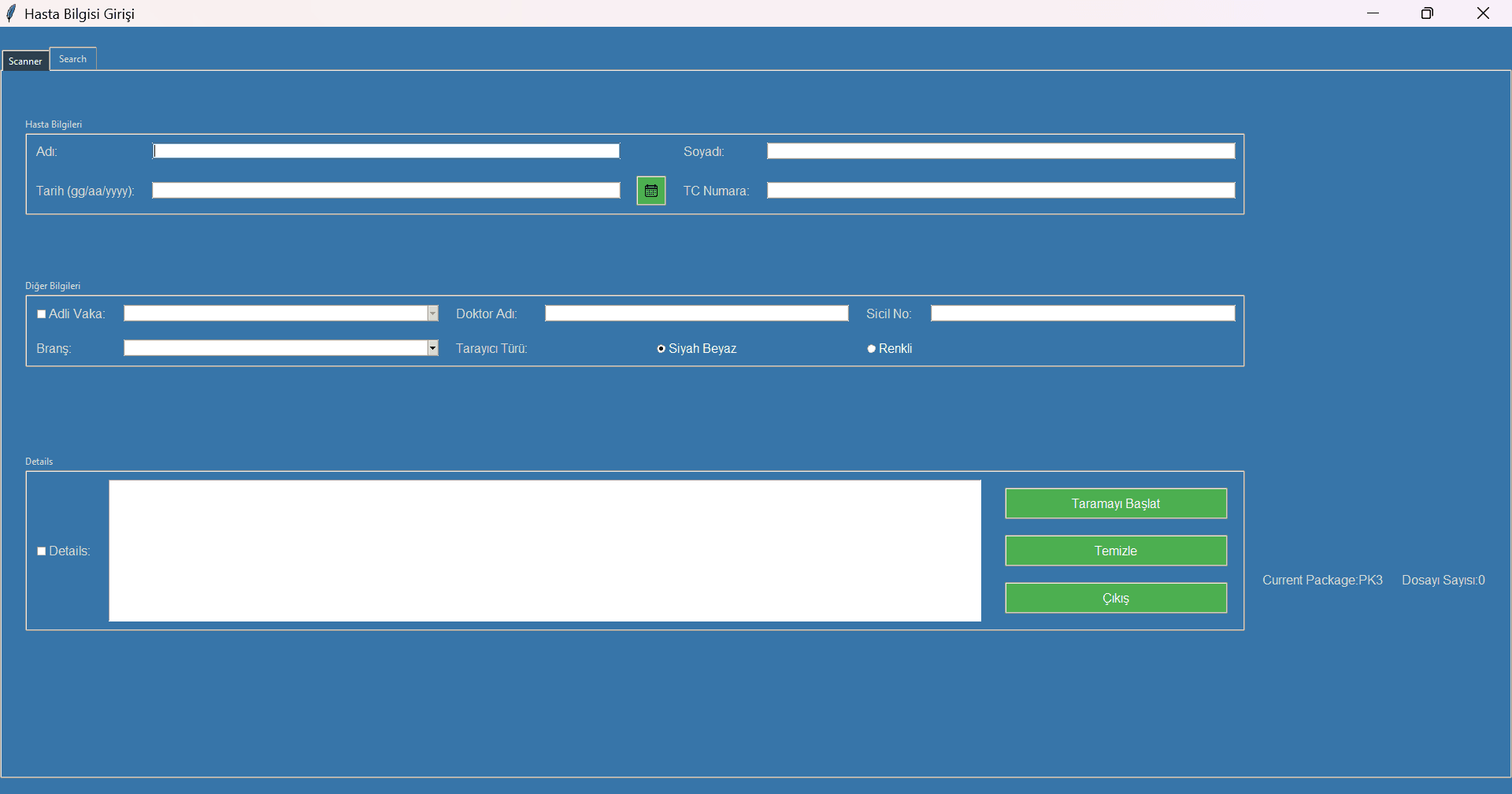The height and width of the screenshot is (794, 1512).
Task: Switch to the Search tab
Action: 72,58
